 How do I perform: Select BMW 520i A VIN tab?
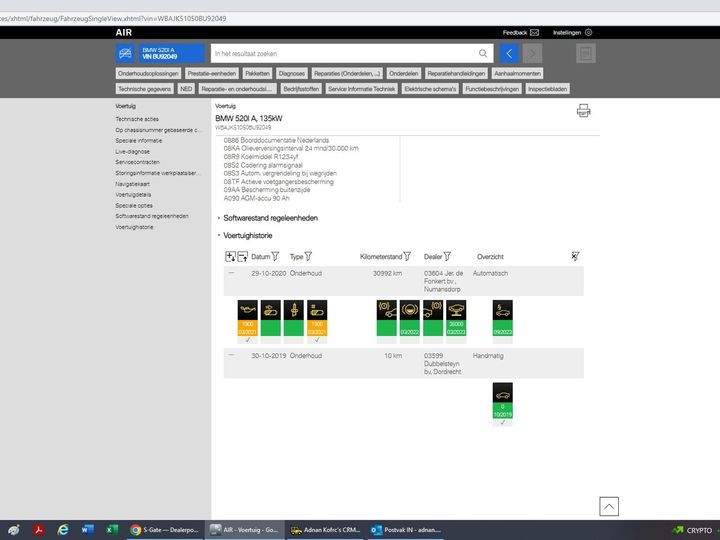coord(171,53)
